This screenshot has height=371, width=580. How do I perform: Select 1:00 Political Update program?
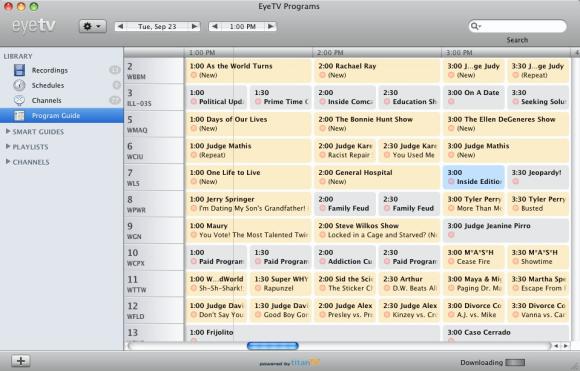216,97
